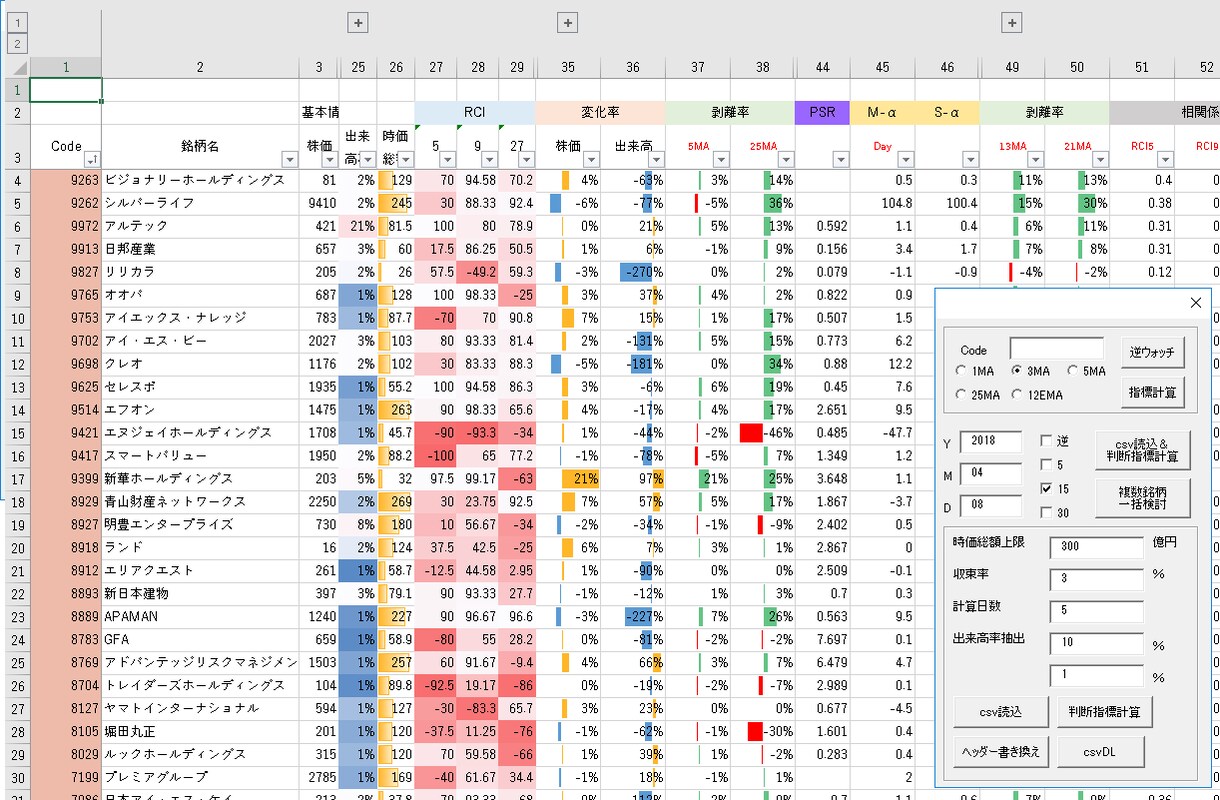This screenshot has height=800, width=1220.
Task: Close the macro dialog with the X
Action: click(1195, 302)
